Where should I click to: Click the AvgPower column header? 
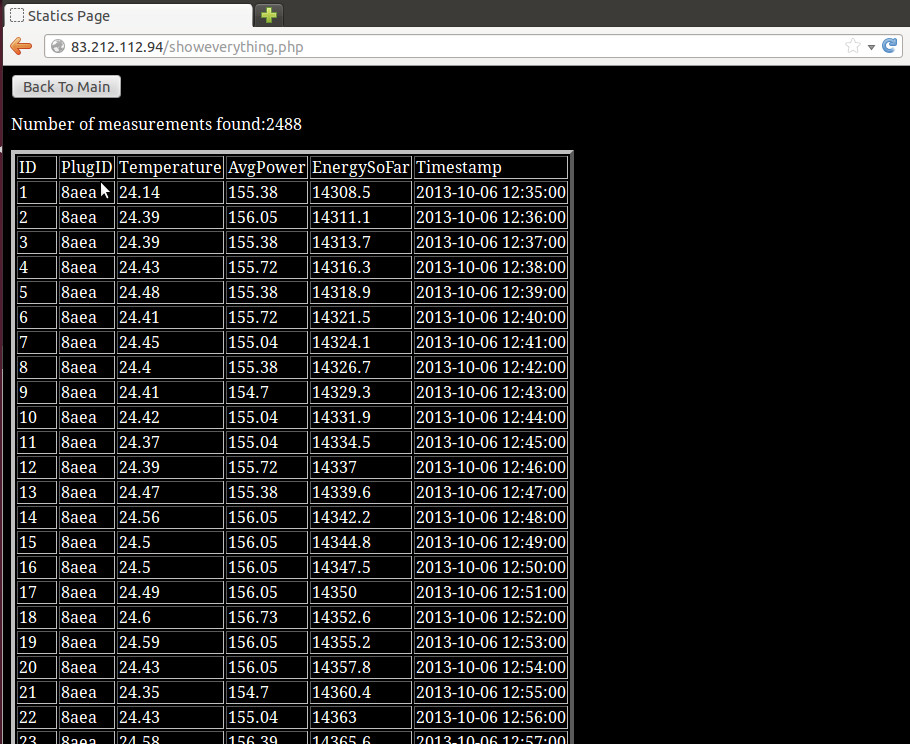coord(266,167)
